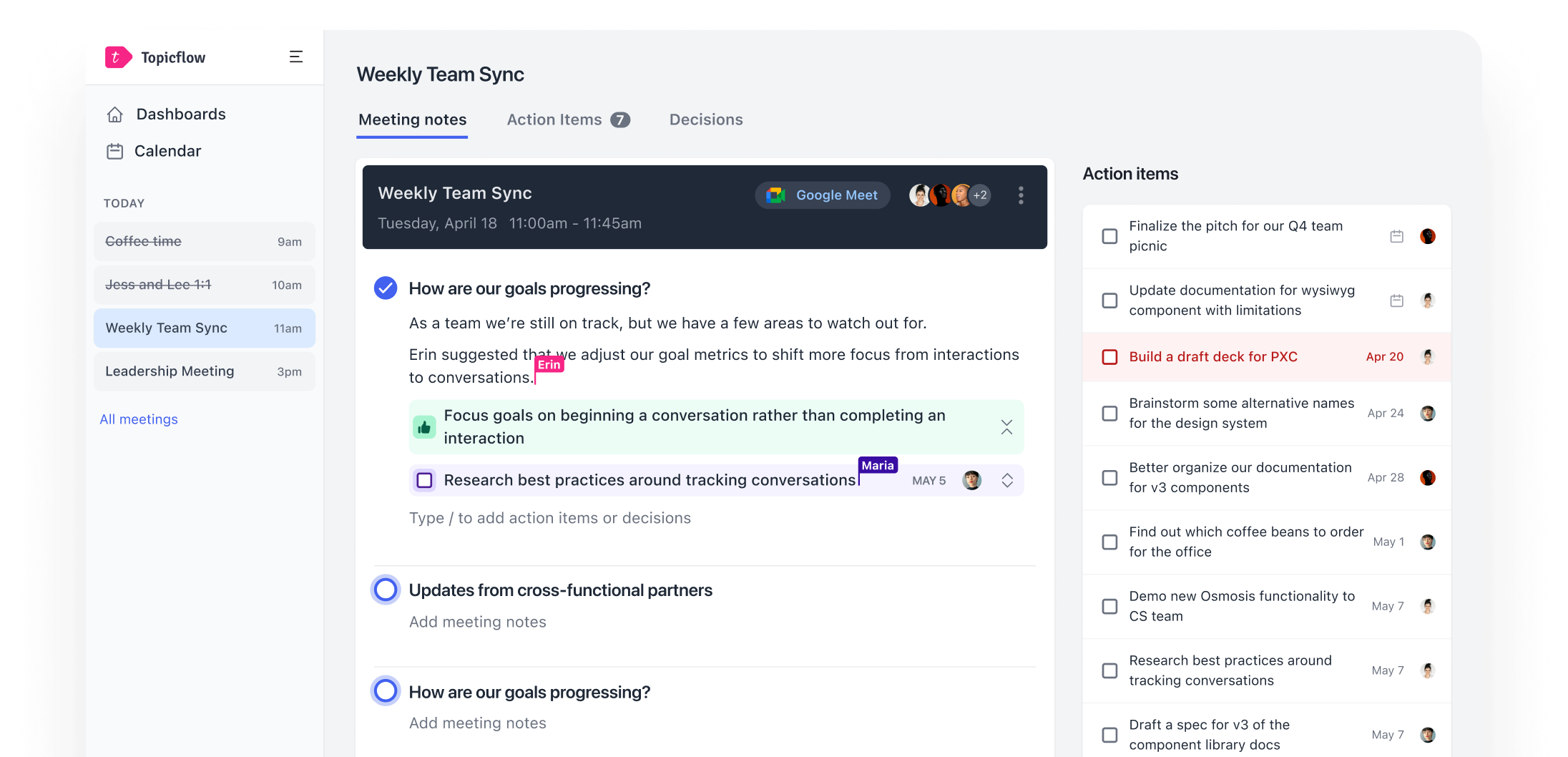Check Draft a spec for v3 item

tap(1109, 736)
